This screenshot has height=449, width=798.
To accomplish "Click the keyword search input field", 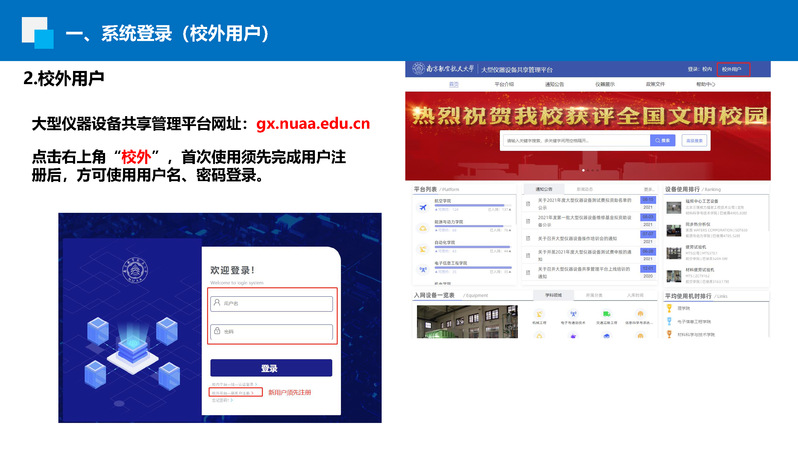I will pyautogui.click(x=575, y=141).
